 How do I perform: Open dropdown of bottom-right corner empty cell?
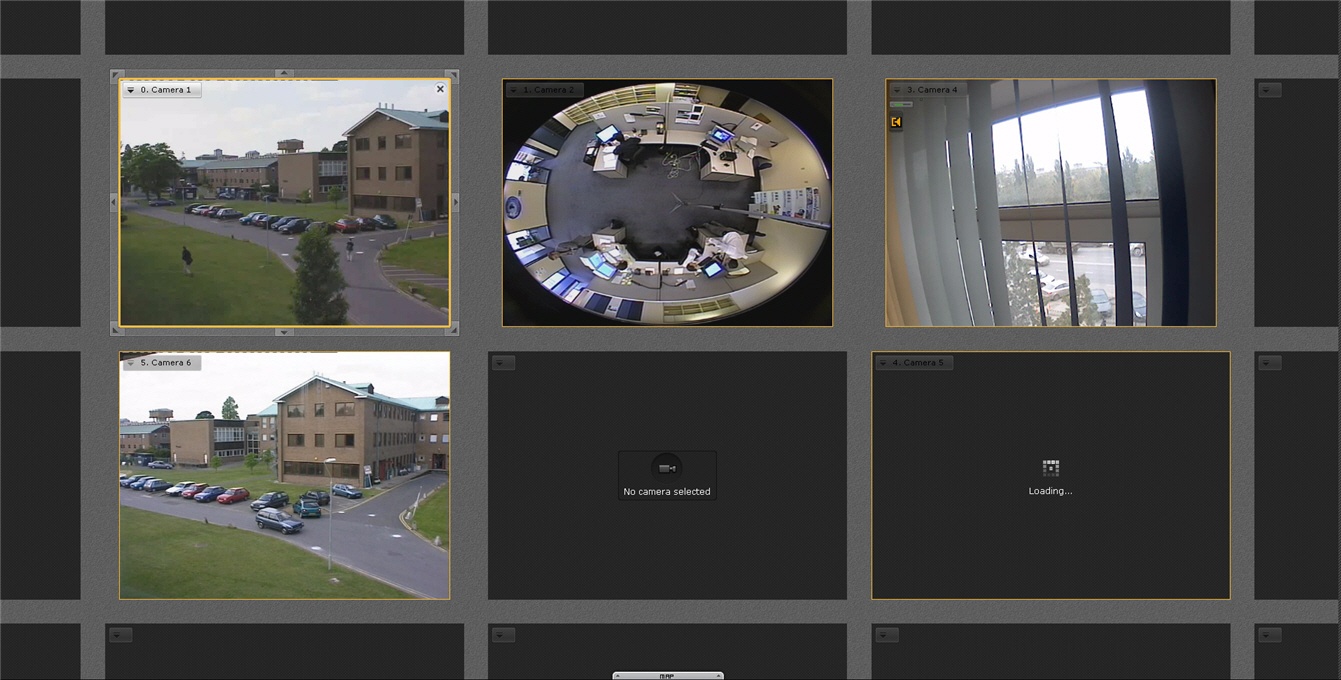1270,635
